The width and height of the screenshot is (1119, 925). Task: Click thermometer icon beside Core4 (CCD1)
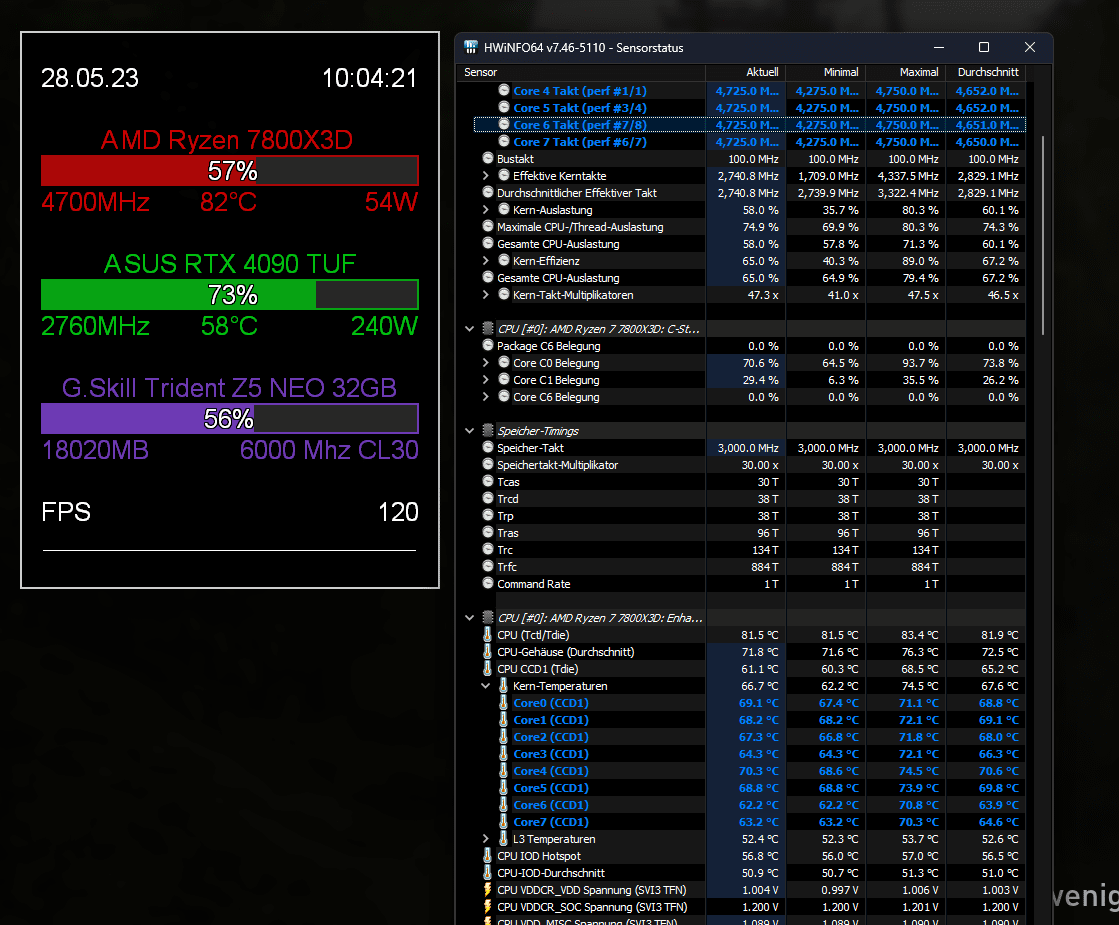[x=503, y=771]
